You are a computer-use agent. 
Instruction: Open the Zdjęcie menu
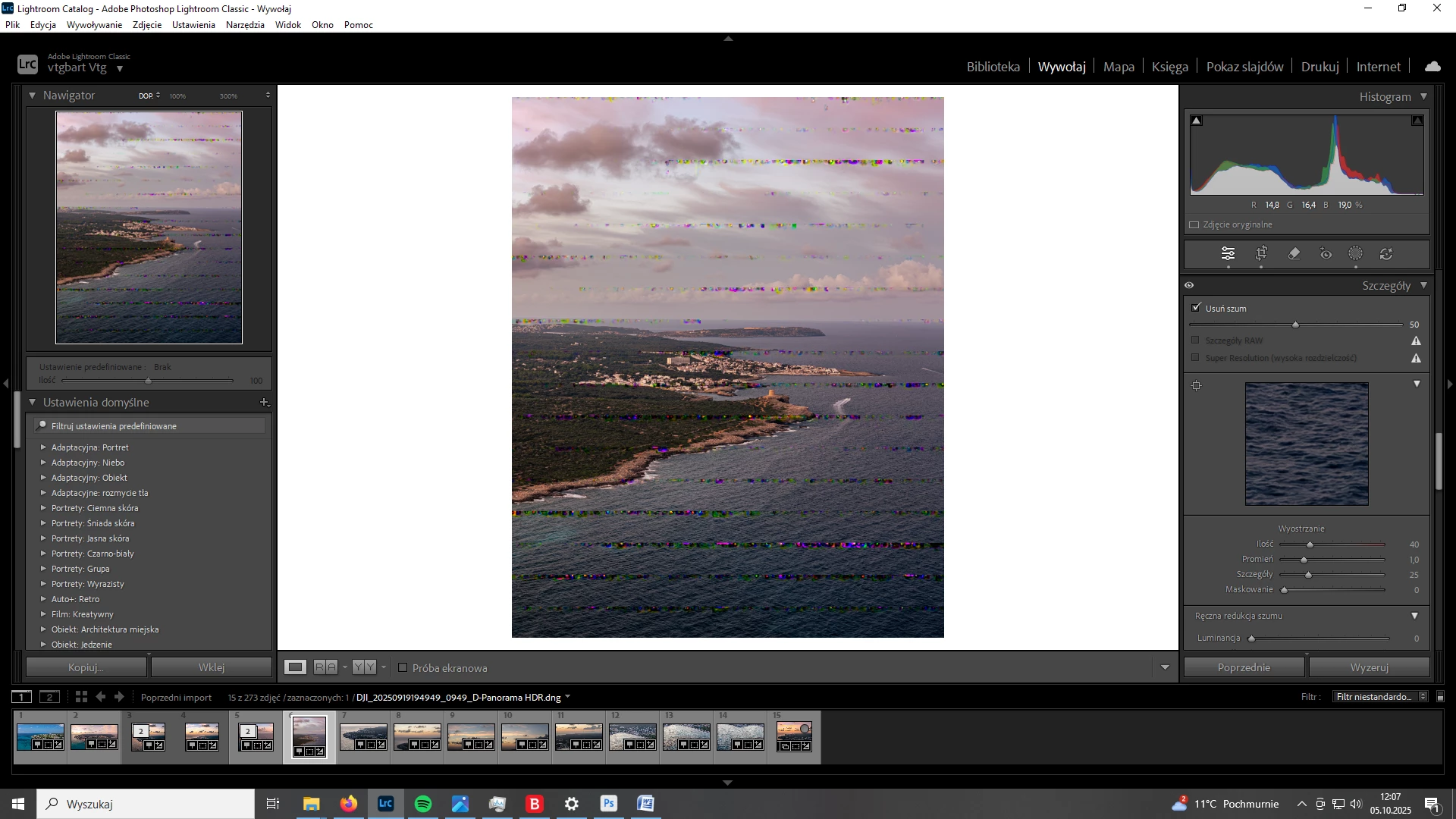tap(146, 25)
